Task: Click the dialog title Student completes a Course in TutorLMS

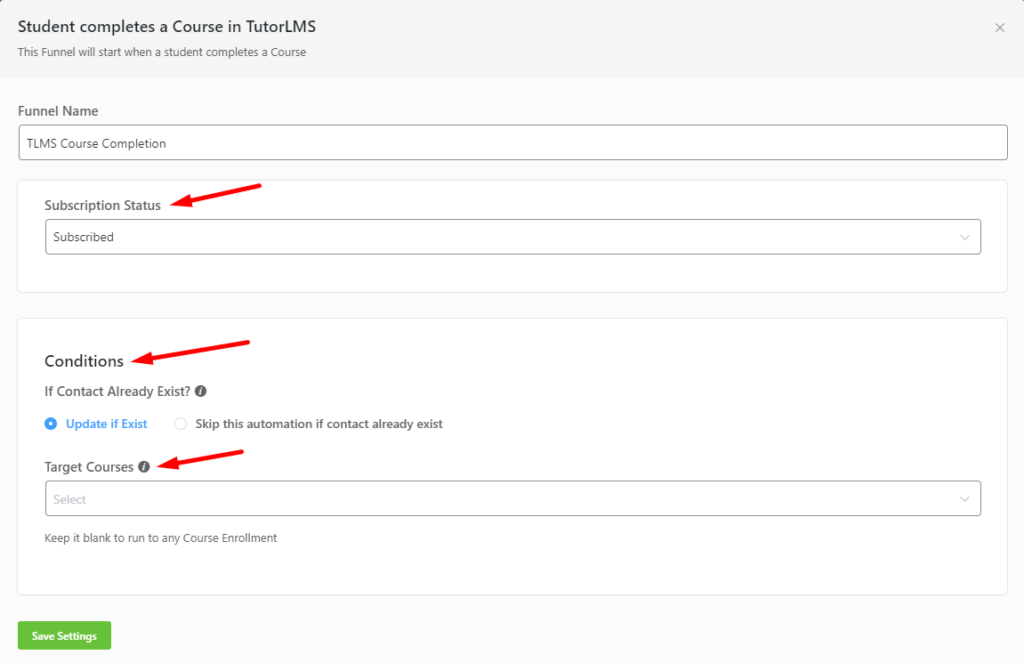Action: [x=167, y=27]
